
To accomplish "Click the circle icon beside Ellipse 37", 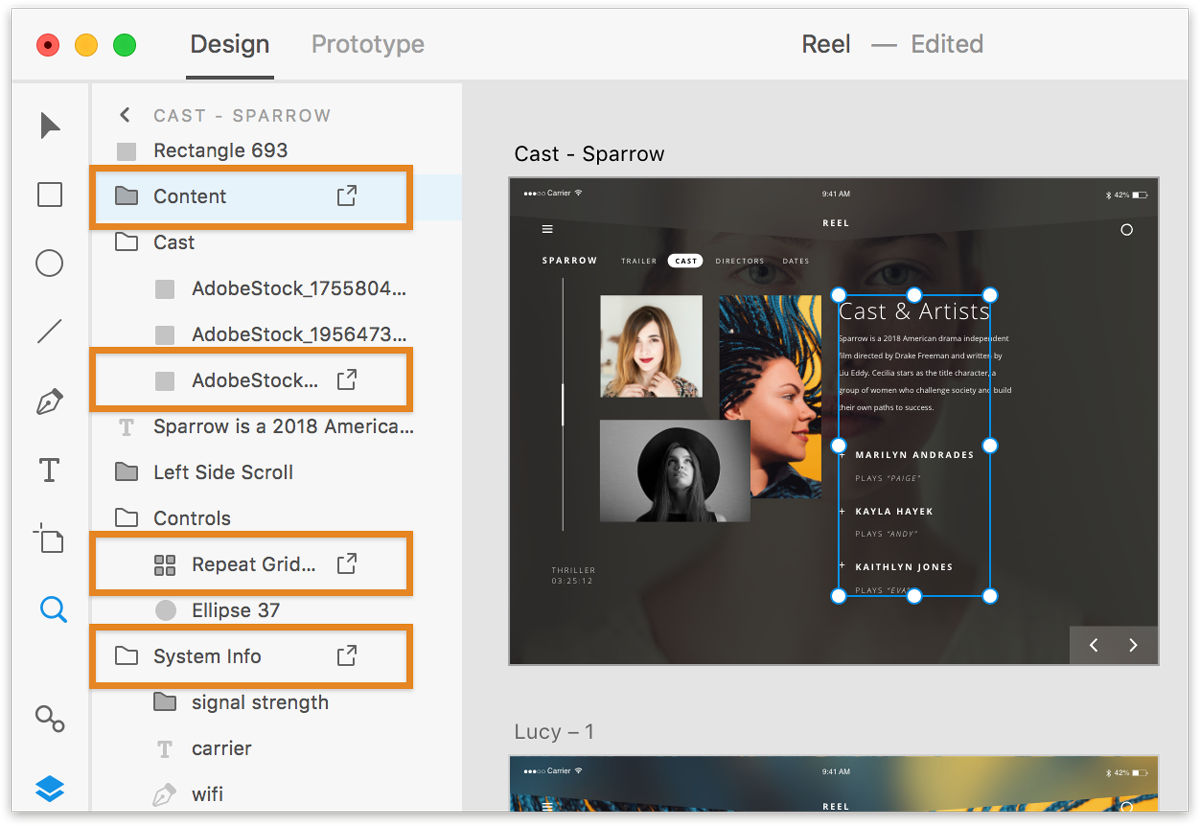I will 166,610.
